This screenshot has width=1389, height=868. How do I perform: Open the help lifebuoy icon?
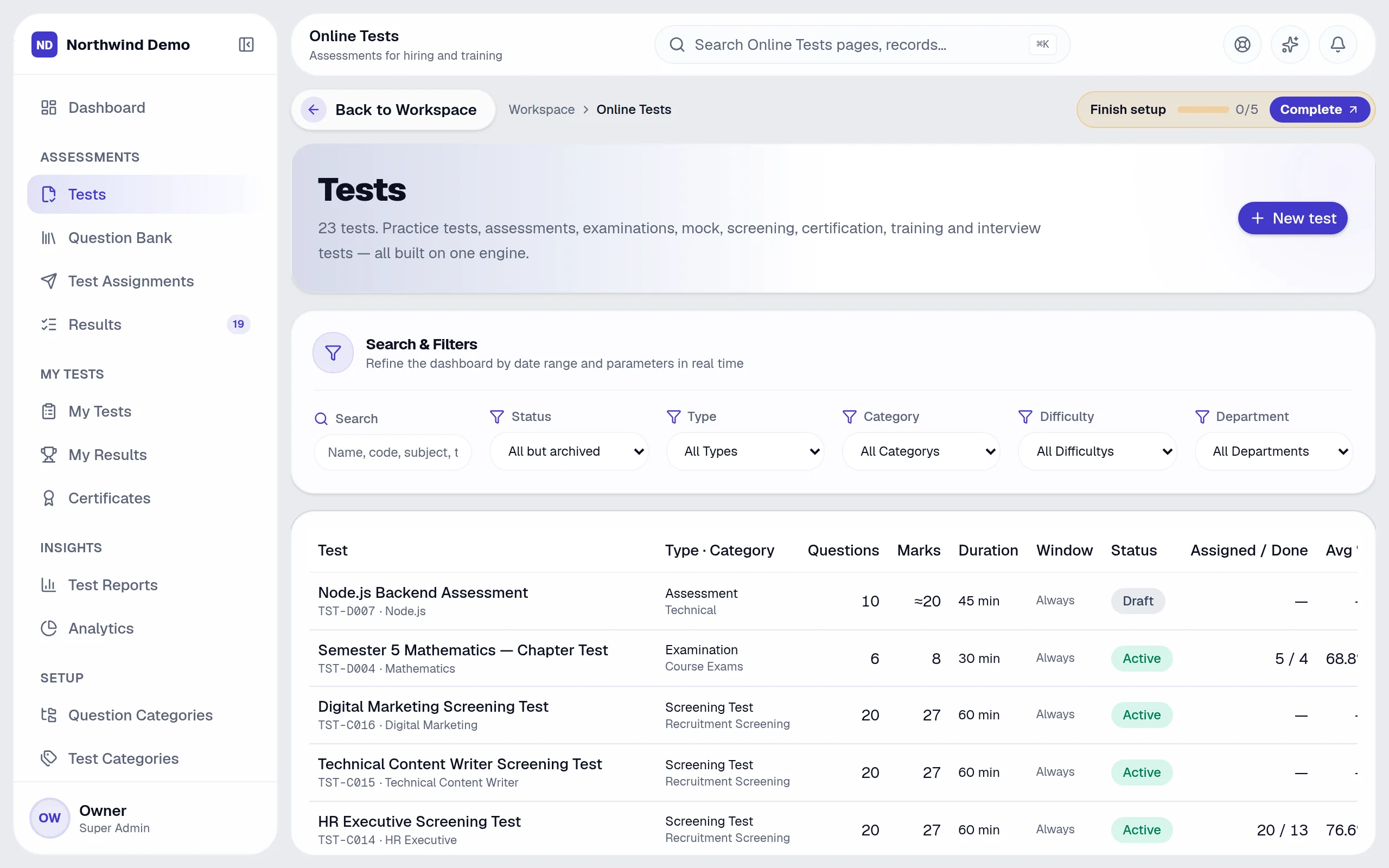point(1242,45)
